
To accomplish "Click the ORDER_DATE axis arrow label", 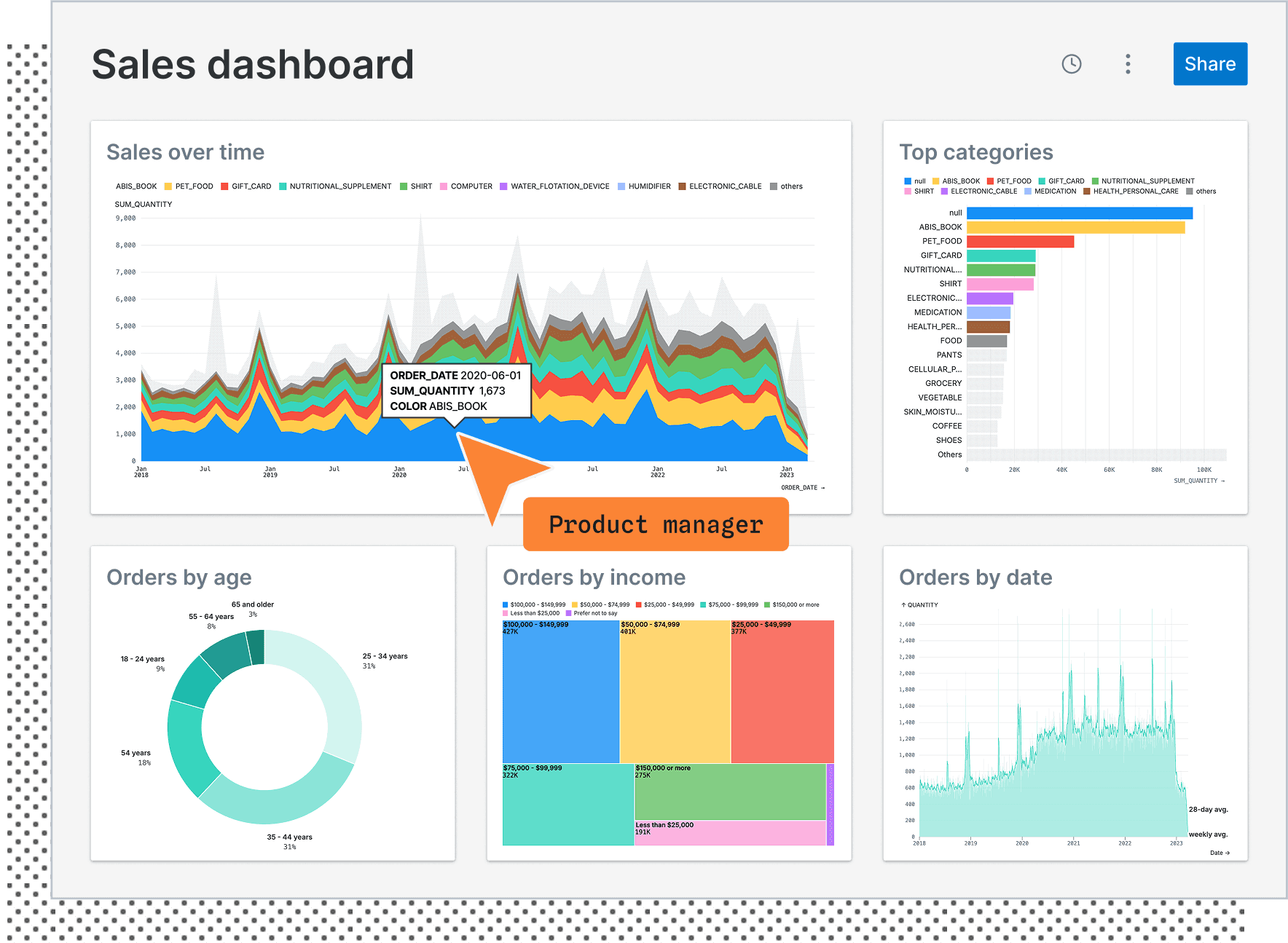I will pos(802,488).
